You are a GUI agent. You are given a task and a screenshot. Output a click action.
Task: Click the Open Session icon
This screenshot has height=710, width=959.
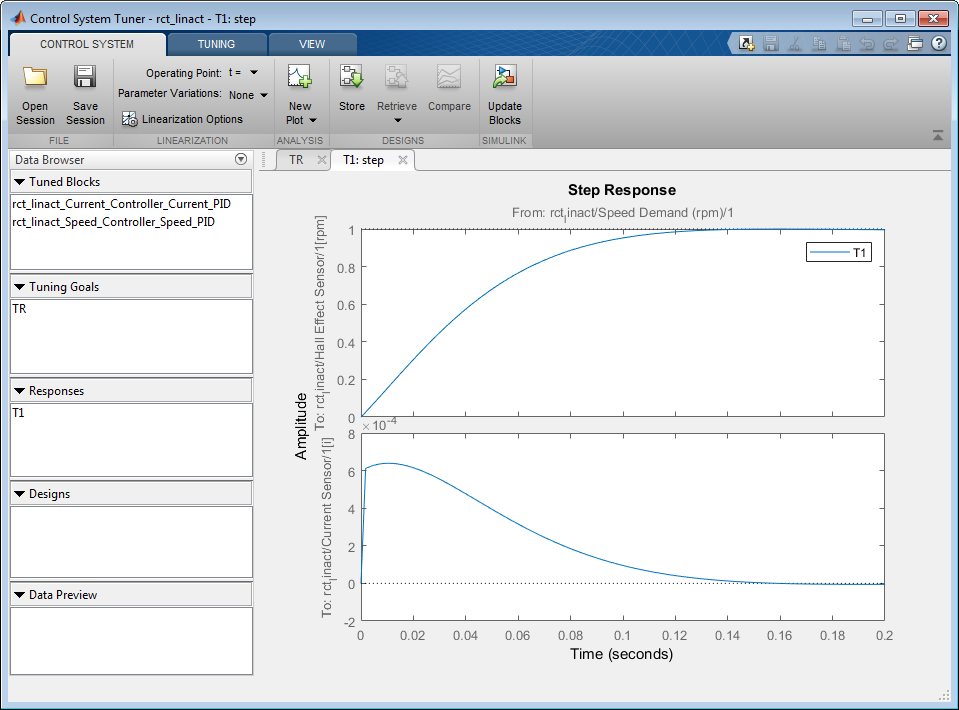click(35, 79)
